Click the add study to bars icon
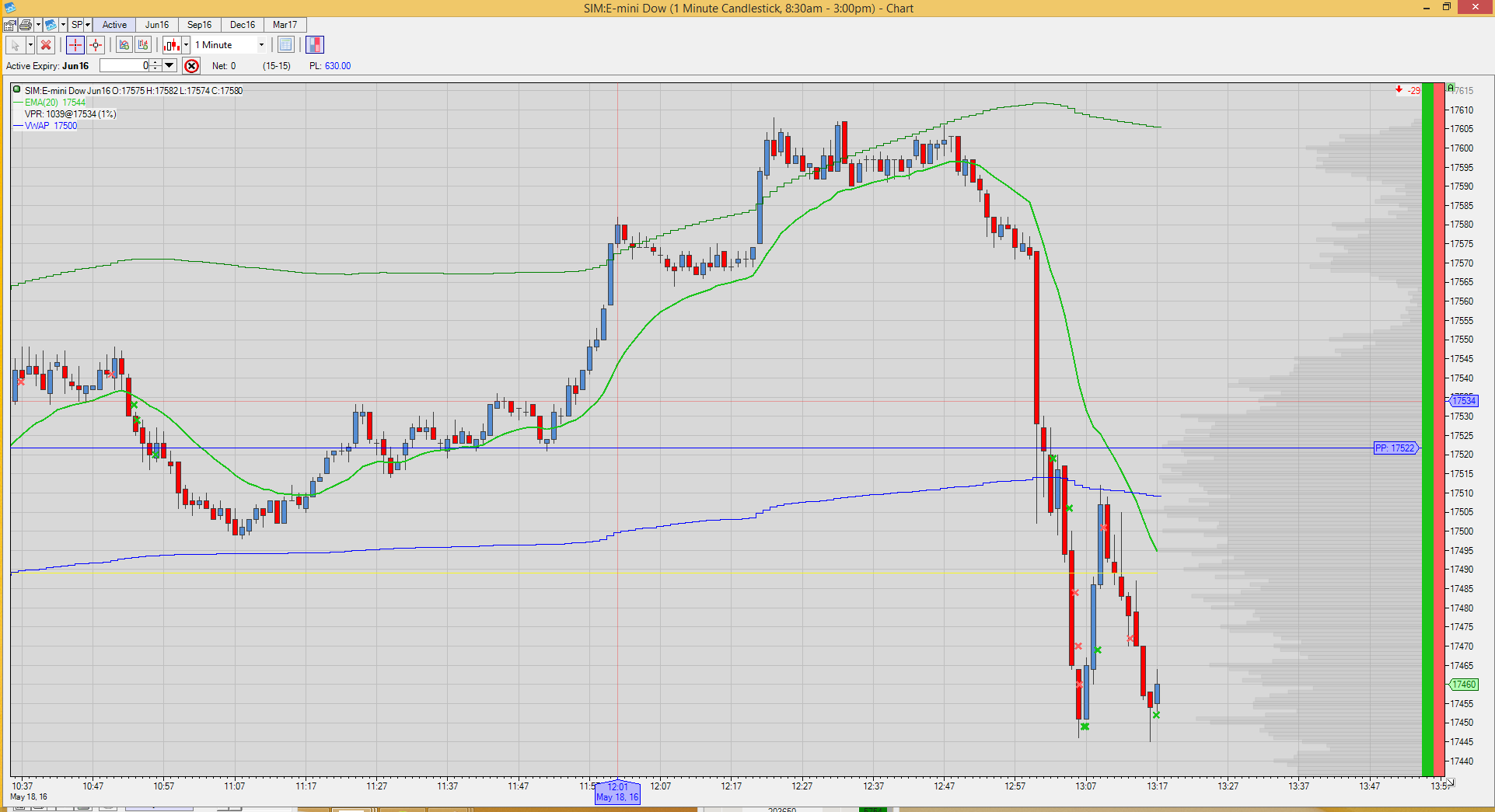Screen dimensions: 1495x812 pyautogui.click(x=143, y=45)
